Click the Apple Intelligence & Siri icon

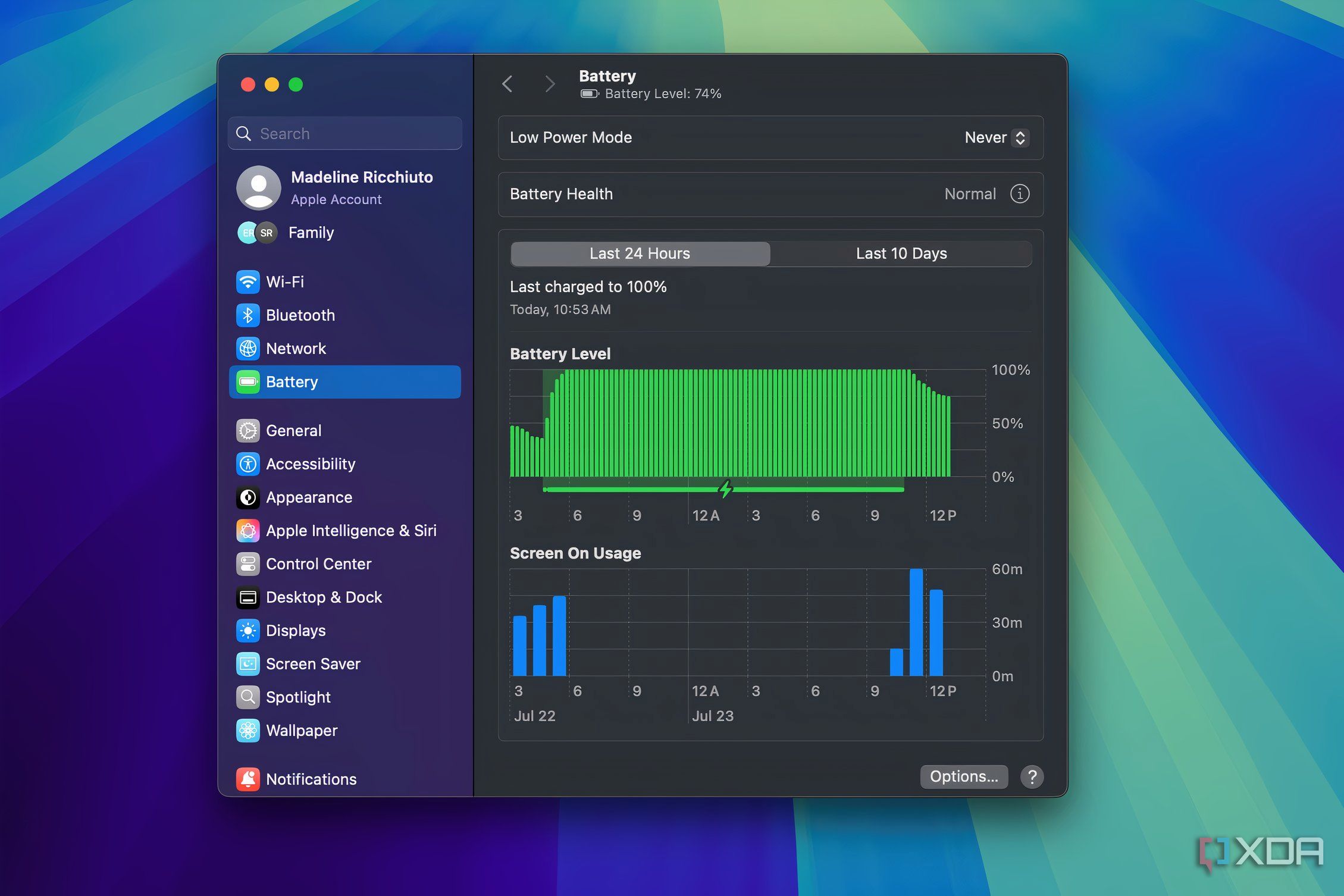[x=248, y=531]
